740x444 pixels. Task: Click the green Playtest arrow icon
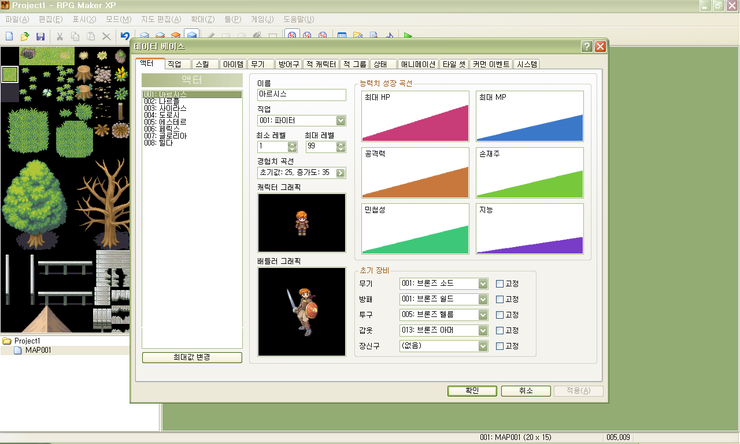408,36
